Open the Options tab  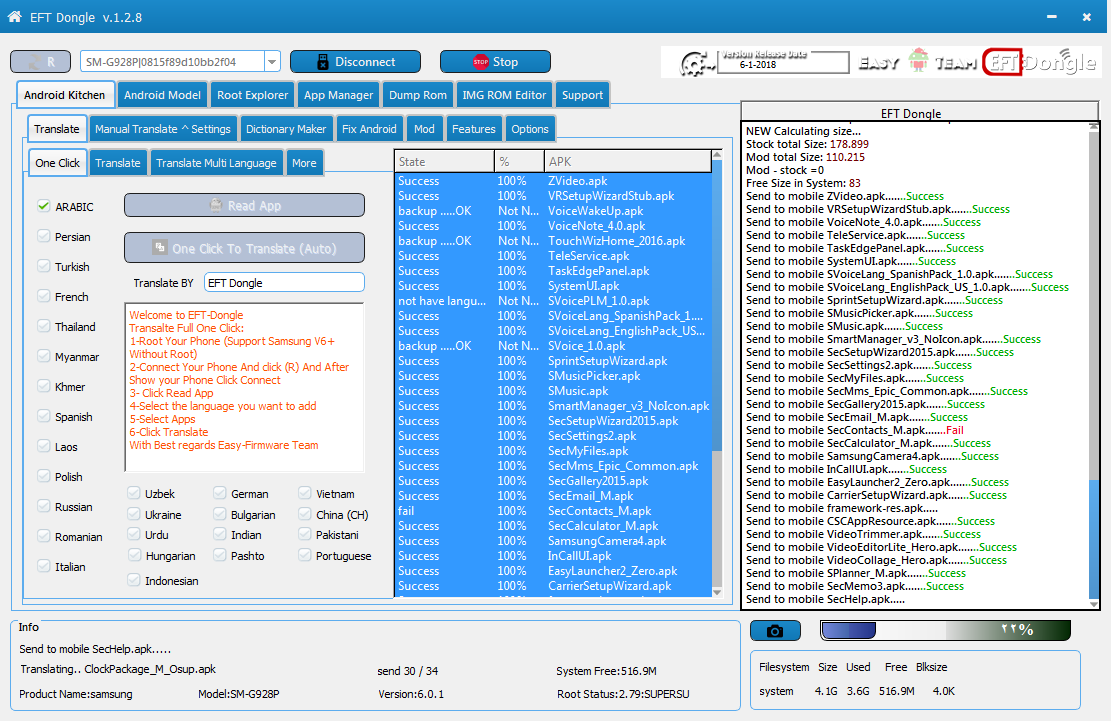point(529,129)
